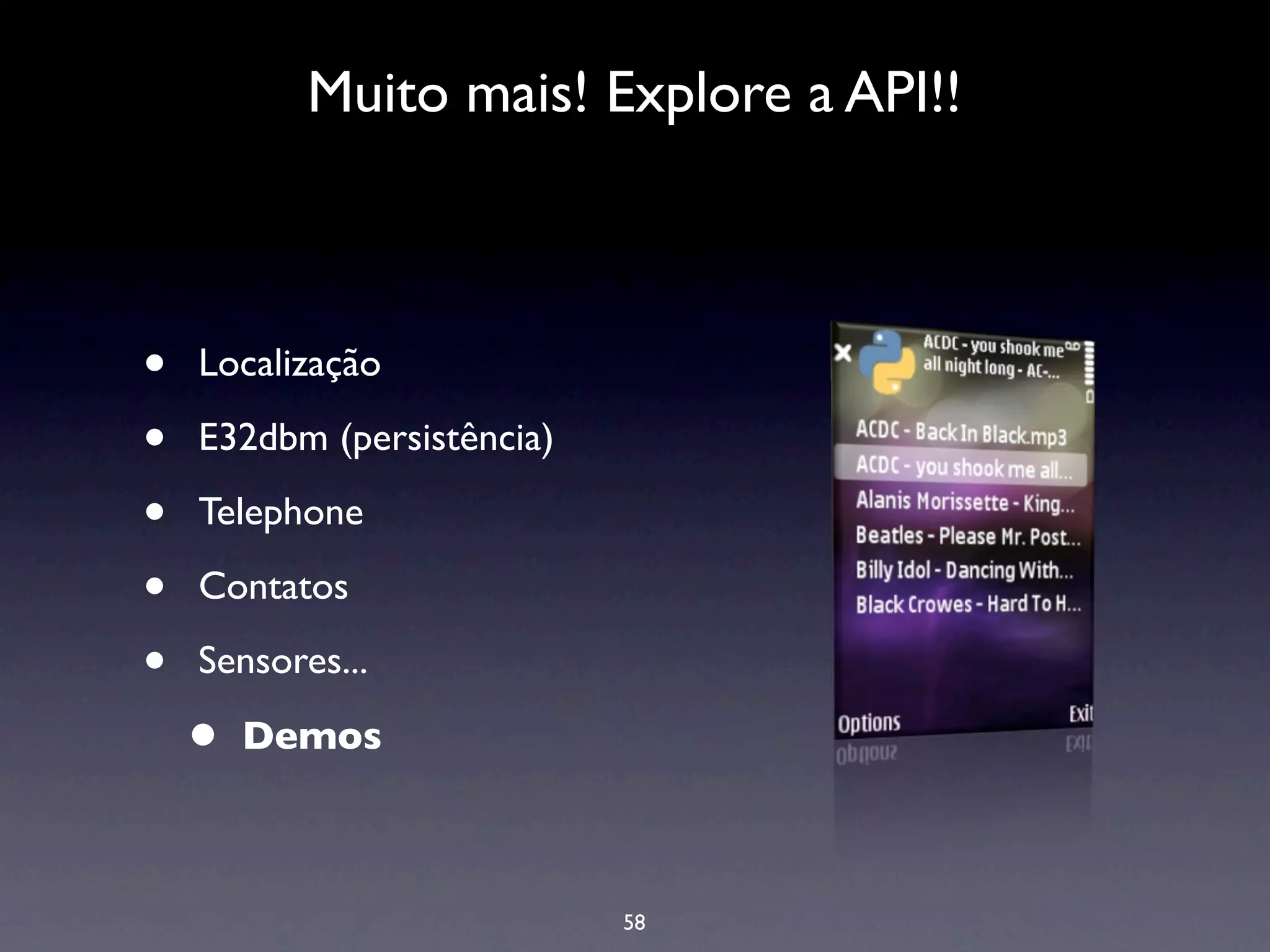Select 'Billy Idol - Dancing With...' track
1270x952 pixels.
(964, 570)
